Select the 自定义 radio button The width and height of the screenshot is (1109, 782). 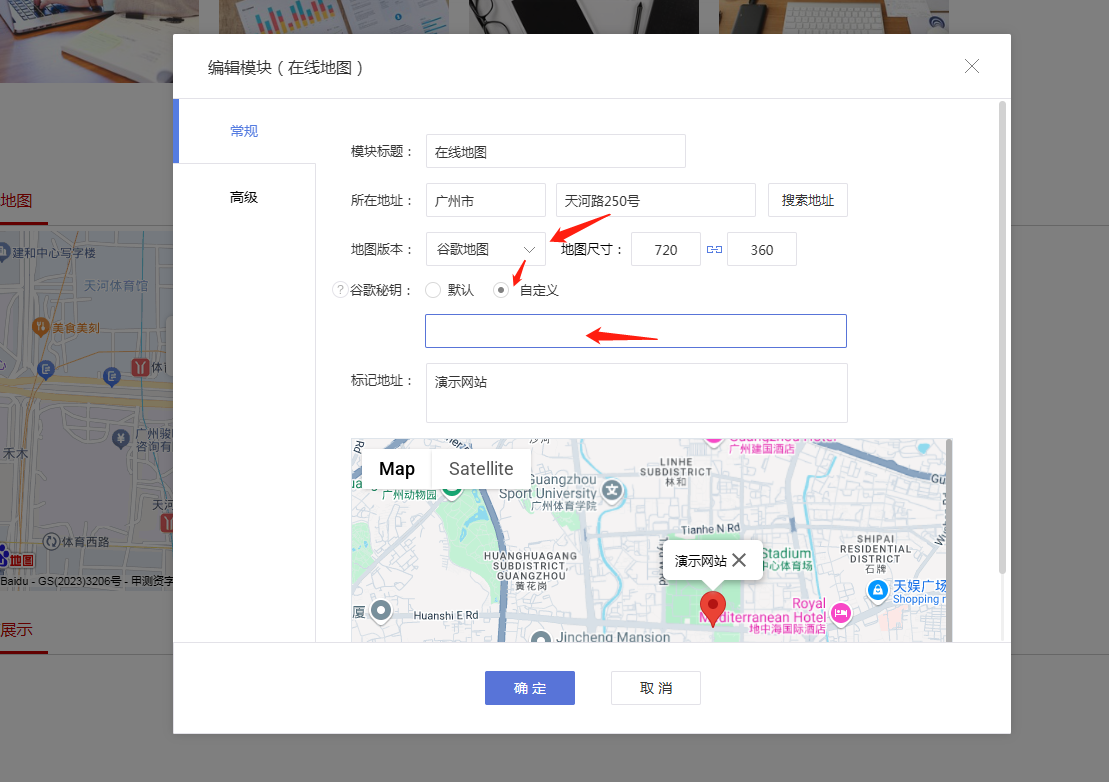point(501,290)
